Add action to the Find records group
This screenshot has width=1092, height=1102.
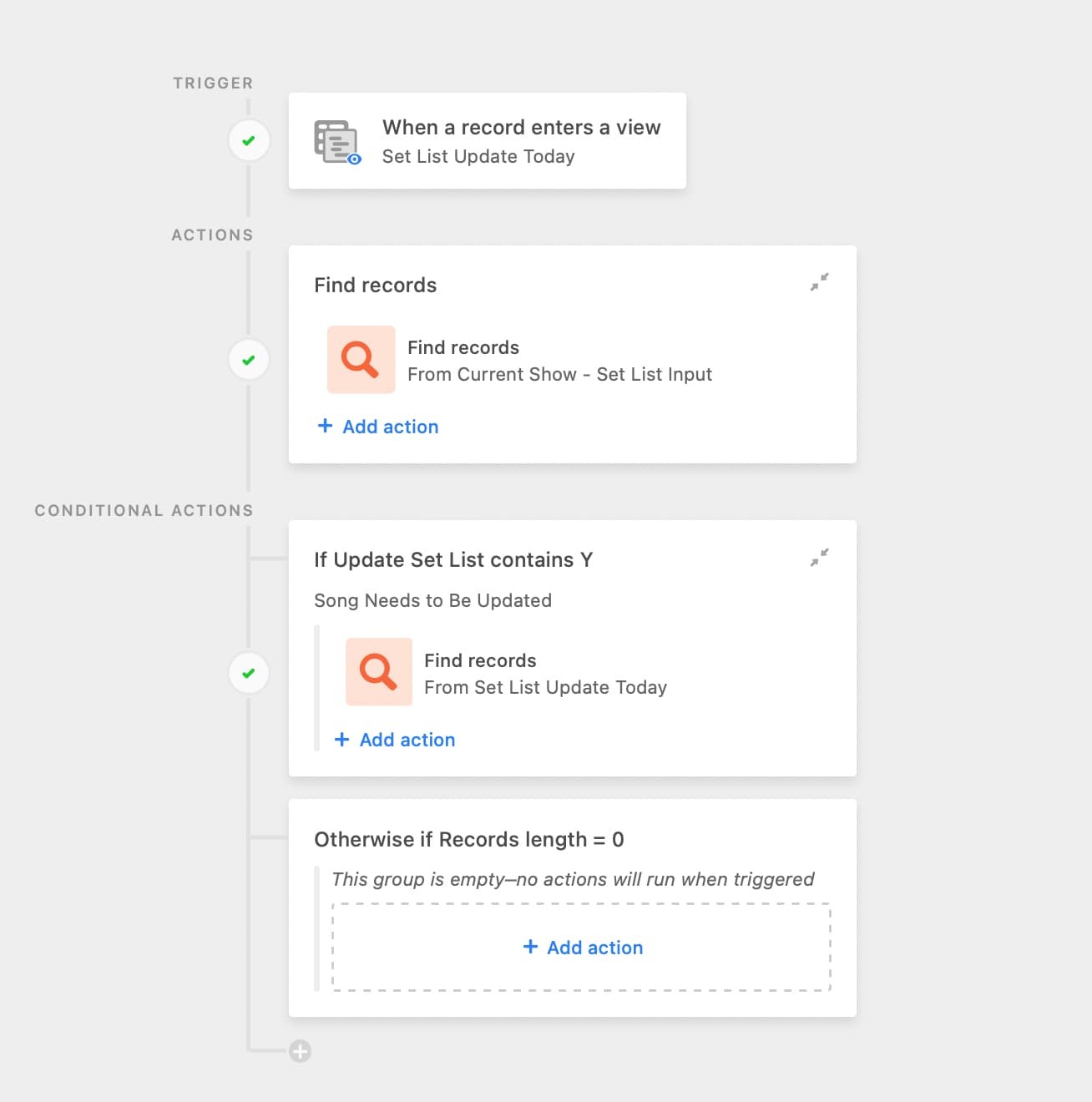click(x=378, y=427)
